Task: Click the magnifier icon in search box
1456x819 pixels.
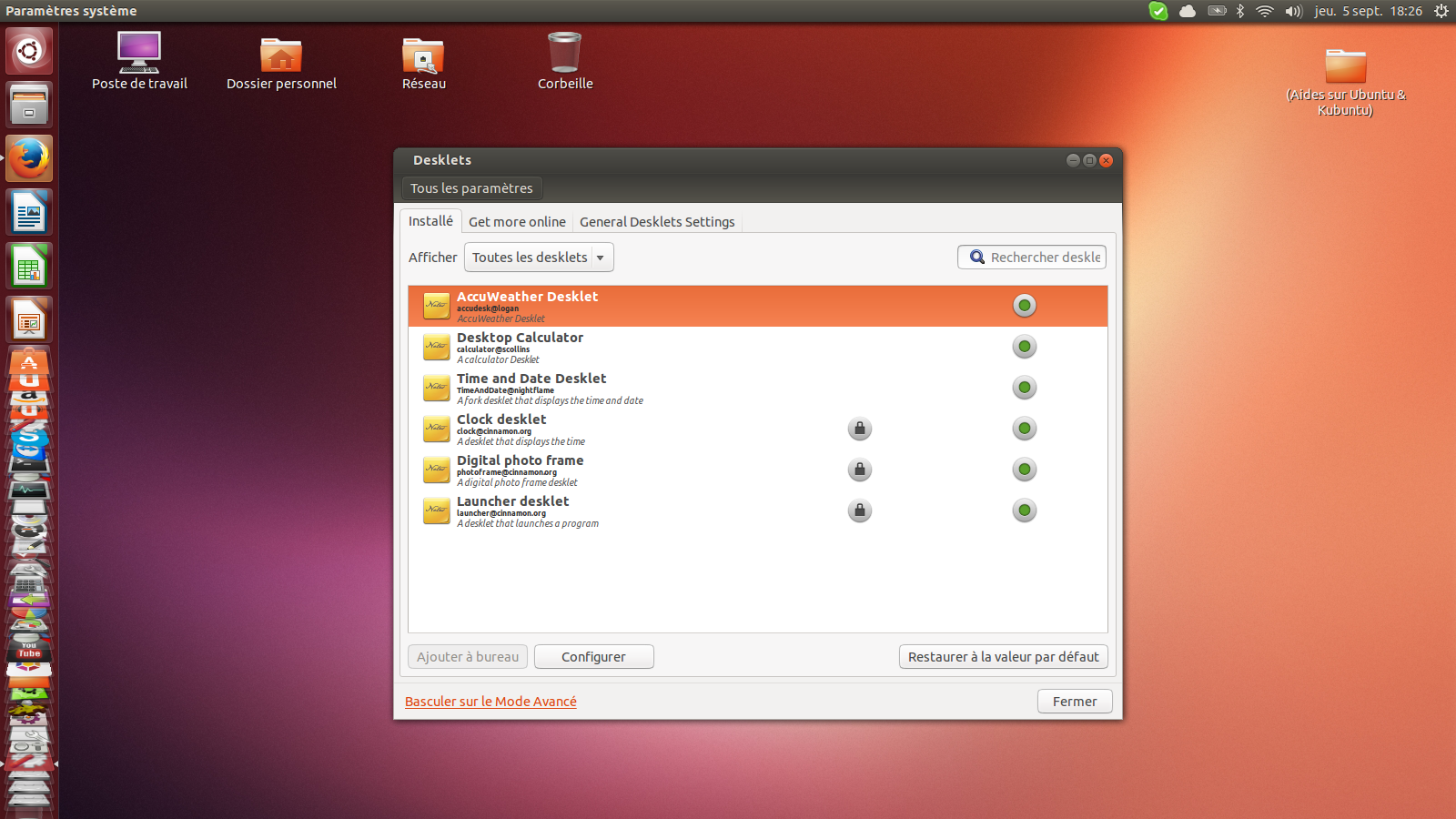Action: [977, 258]
